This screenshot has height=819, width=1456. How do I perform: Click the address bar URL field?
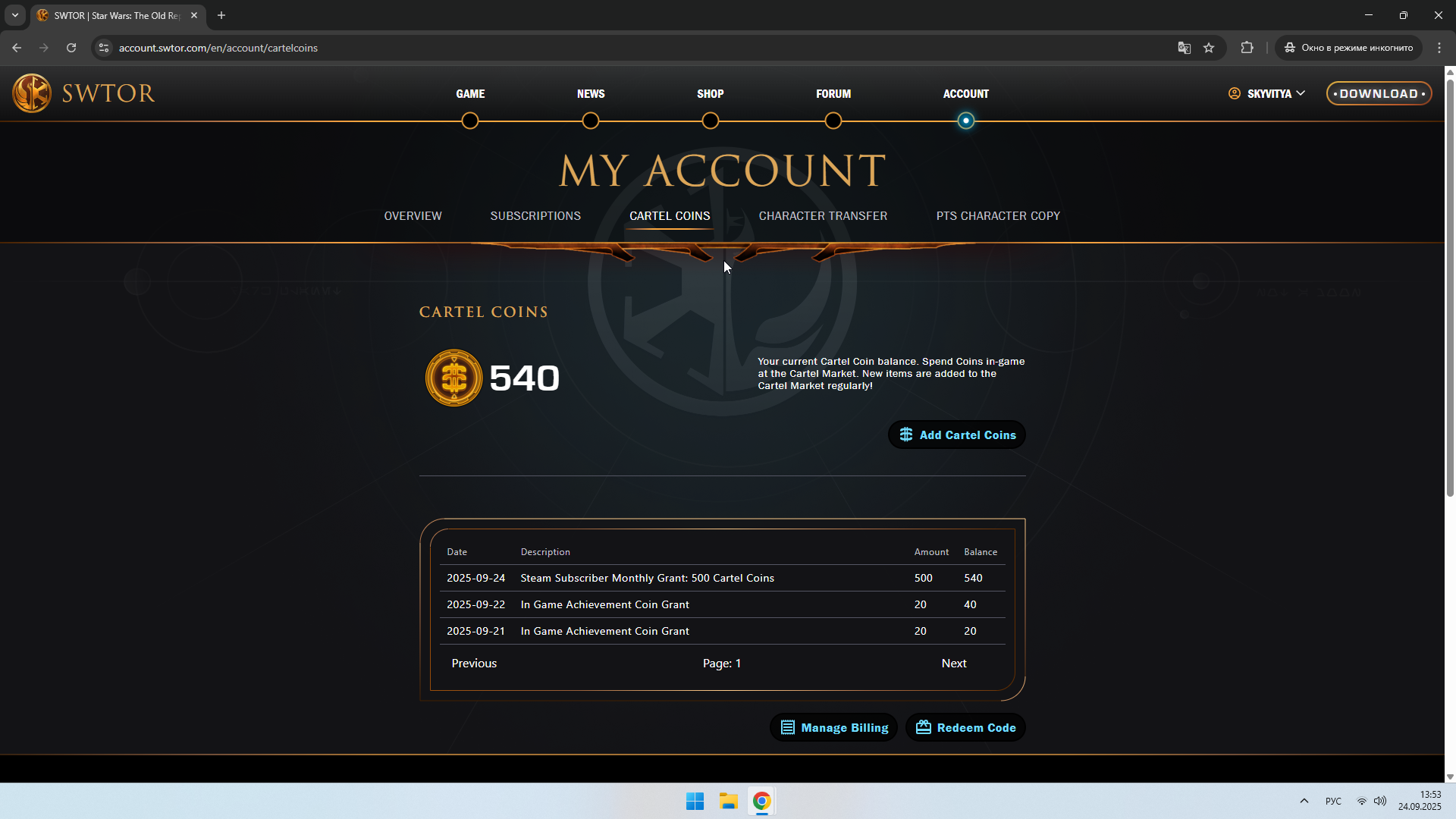coord(637,48)
